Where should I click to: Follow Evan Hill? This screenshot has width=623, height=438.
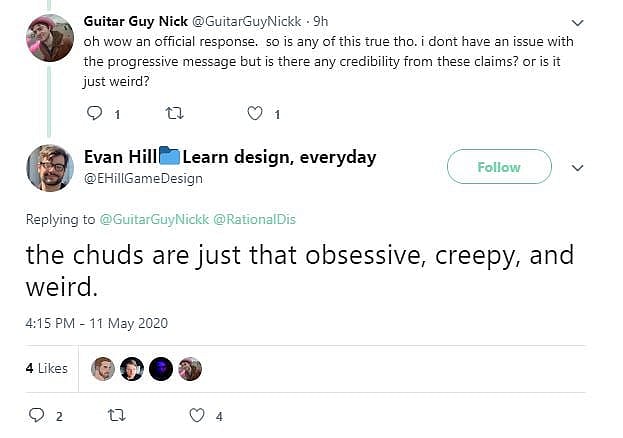(498, 167)
